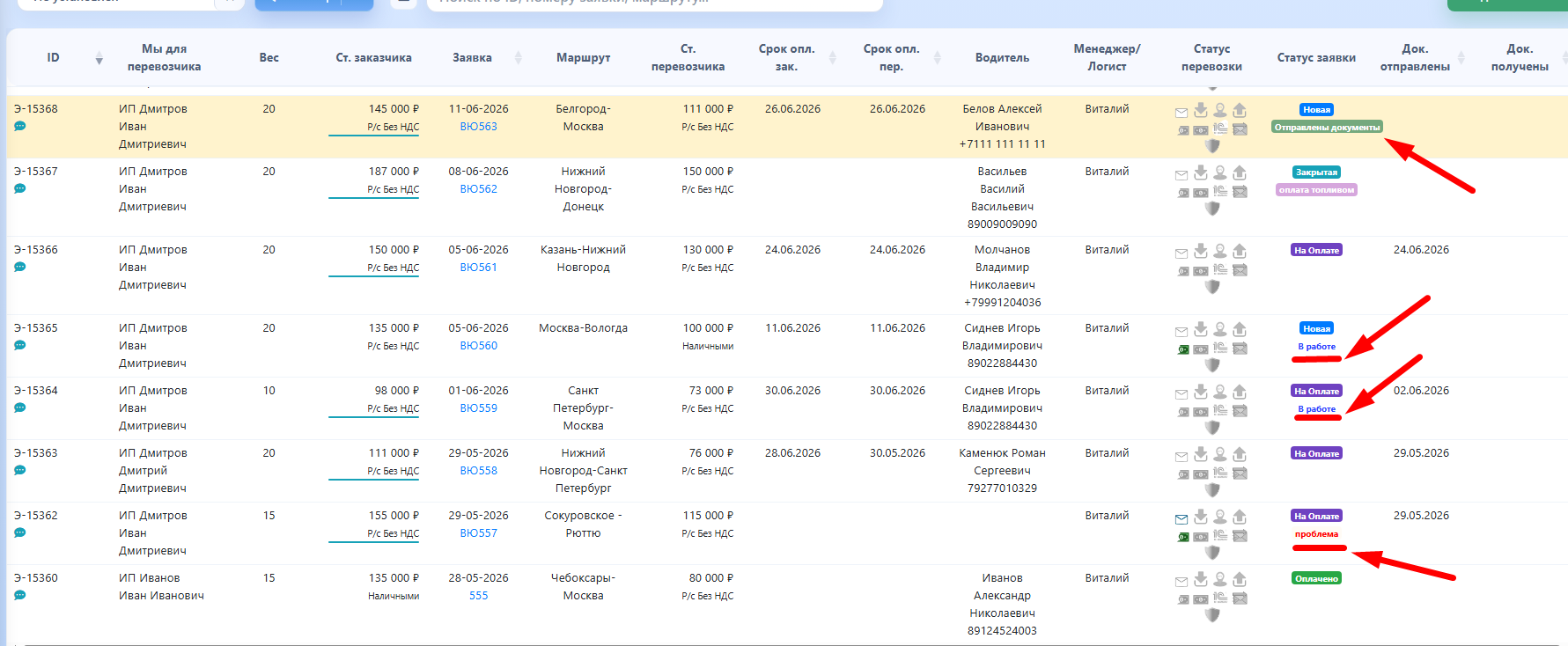Image resolution: width=1568 pixels, height=646 pixels.
Task: Click the GPS location icon in row Э-15366
Action: click(x=1220, y=251)
